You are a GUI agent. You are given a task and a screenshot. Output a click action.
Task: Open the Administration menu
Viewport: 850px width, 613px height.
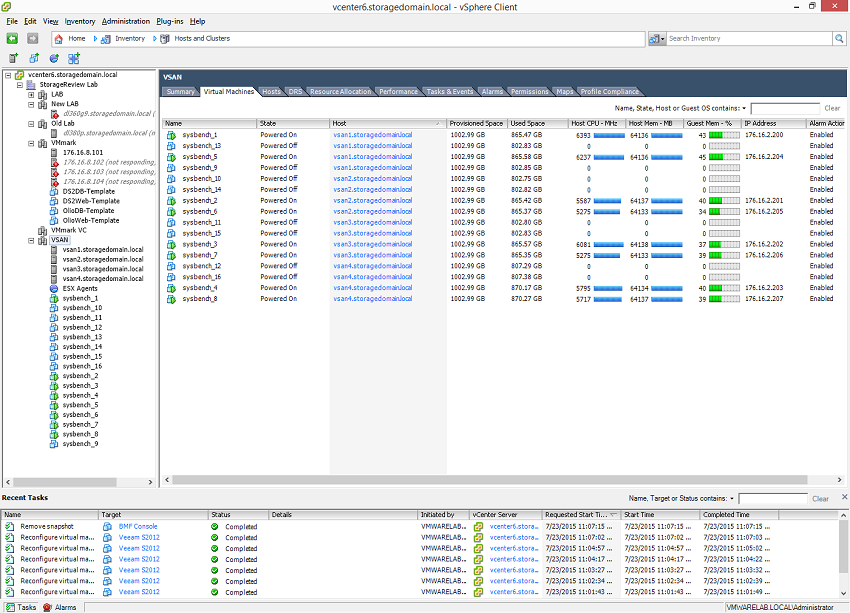click(126, 21)
